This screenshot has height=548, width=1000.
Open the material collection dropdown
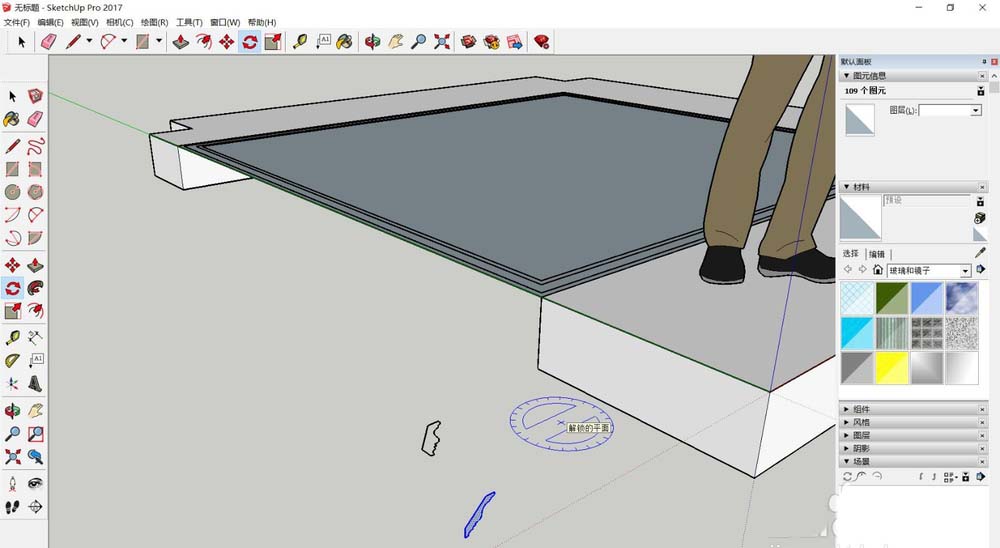[x=965, y=271]
